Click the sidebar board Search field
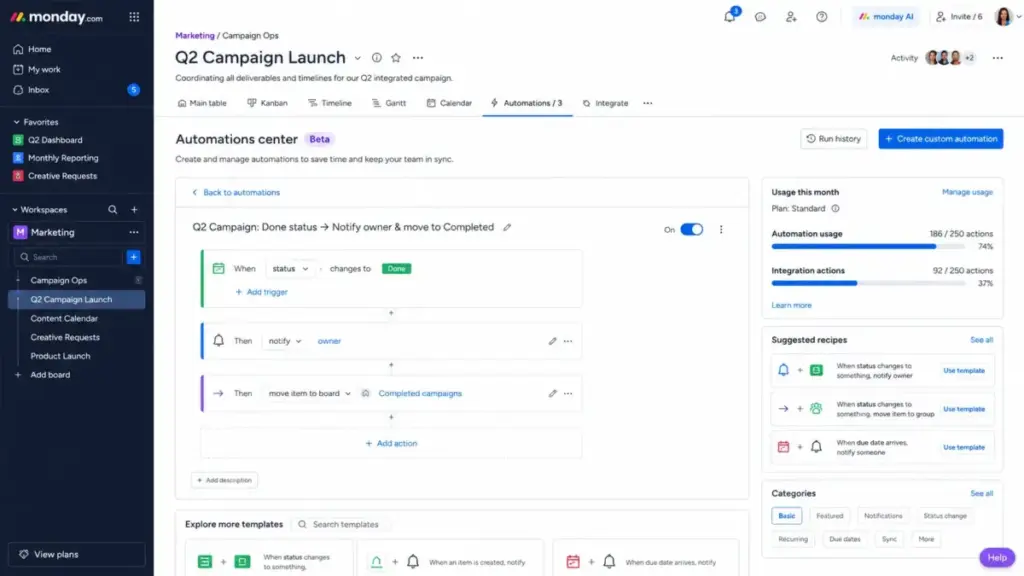This screenshot has width=1024, height=576. tap(68, 257)
